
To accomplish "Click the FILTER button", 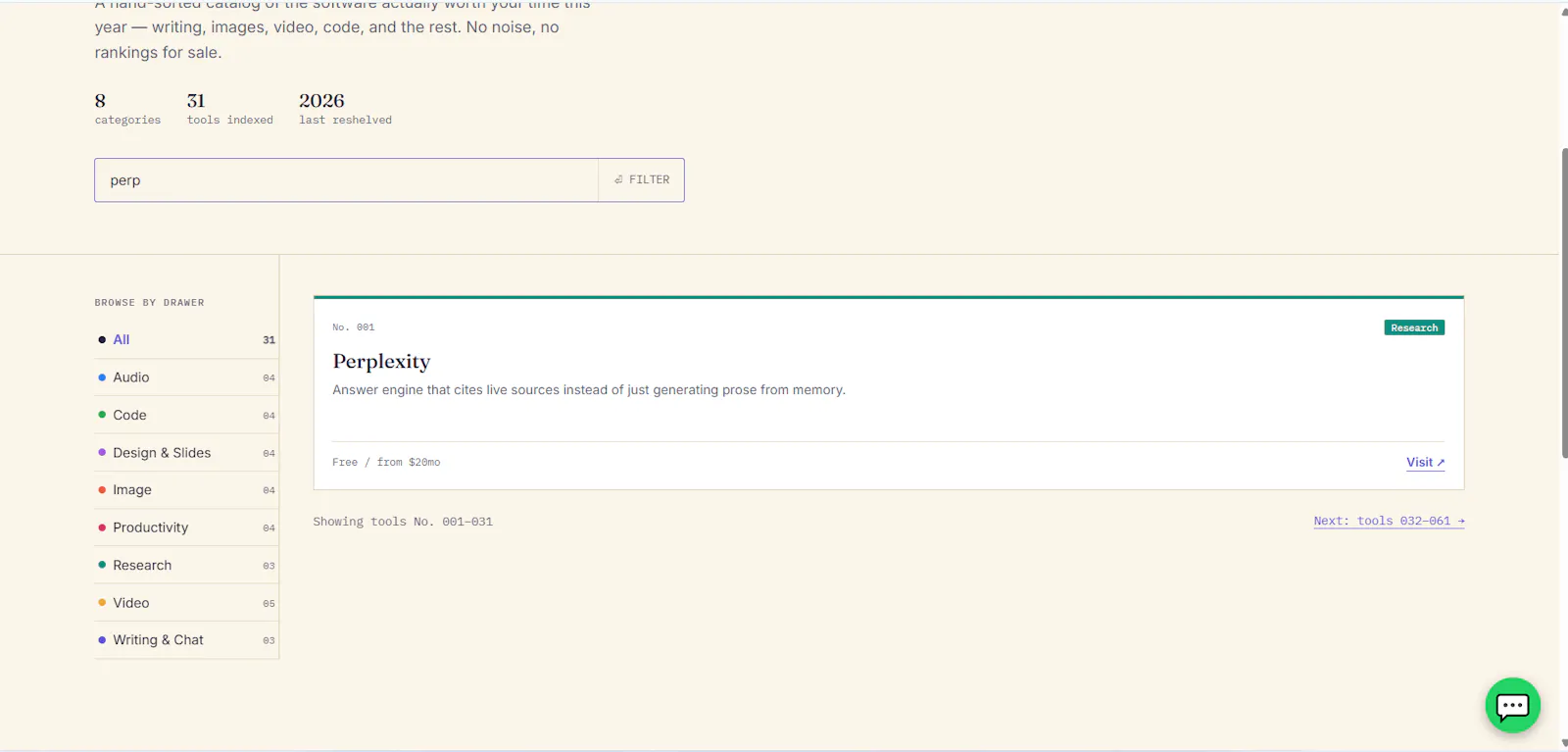I will coord(641,180).
